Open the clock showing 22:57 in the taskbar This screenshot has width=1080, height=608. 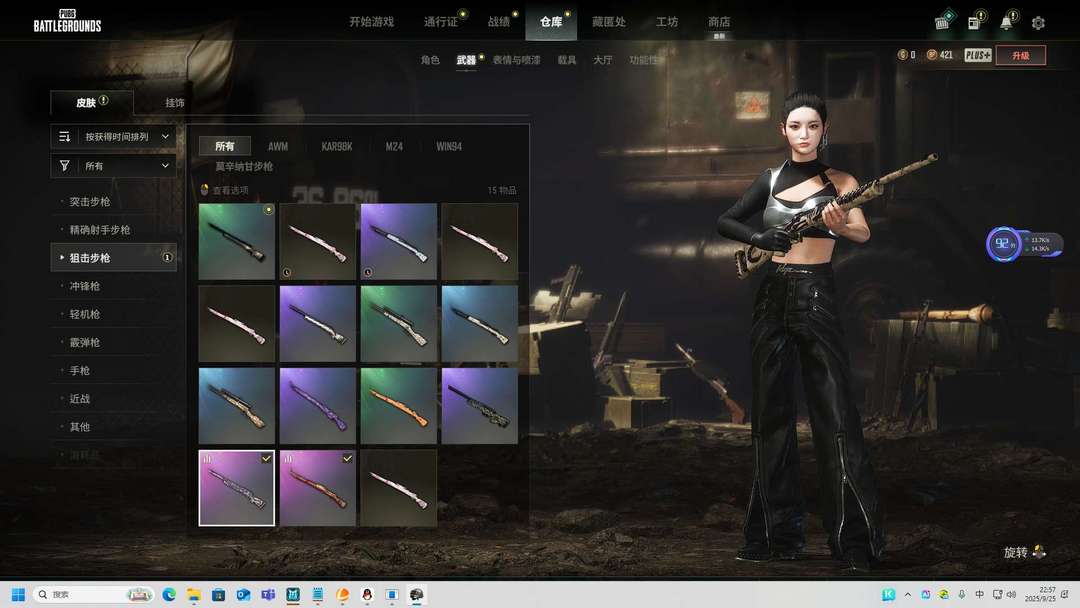(1041, 594)
